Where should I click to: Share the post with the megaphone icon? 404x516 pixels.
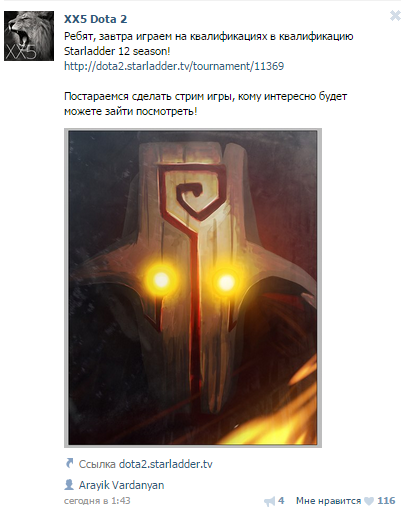[269, 501]
